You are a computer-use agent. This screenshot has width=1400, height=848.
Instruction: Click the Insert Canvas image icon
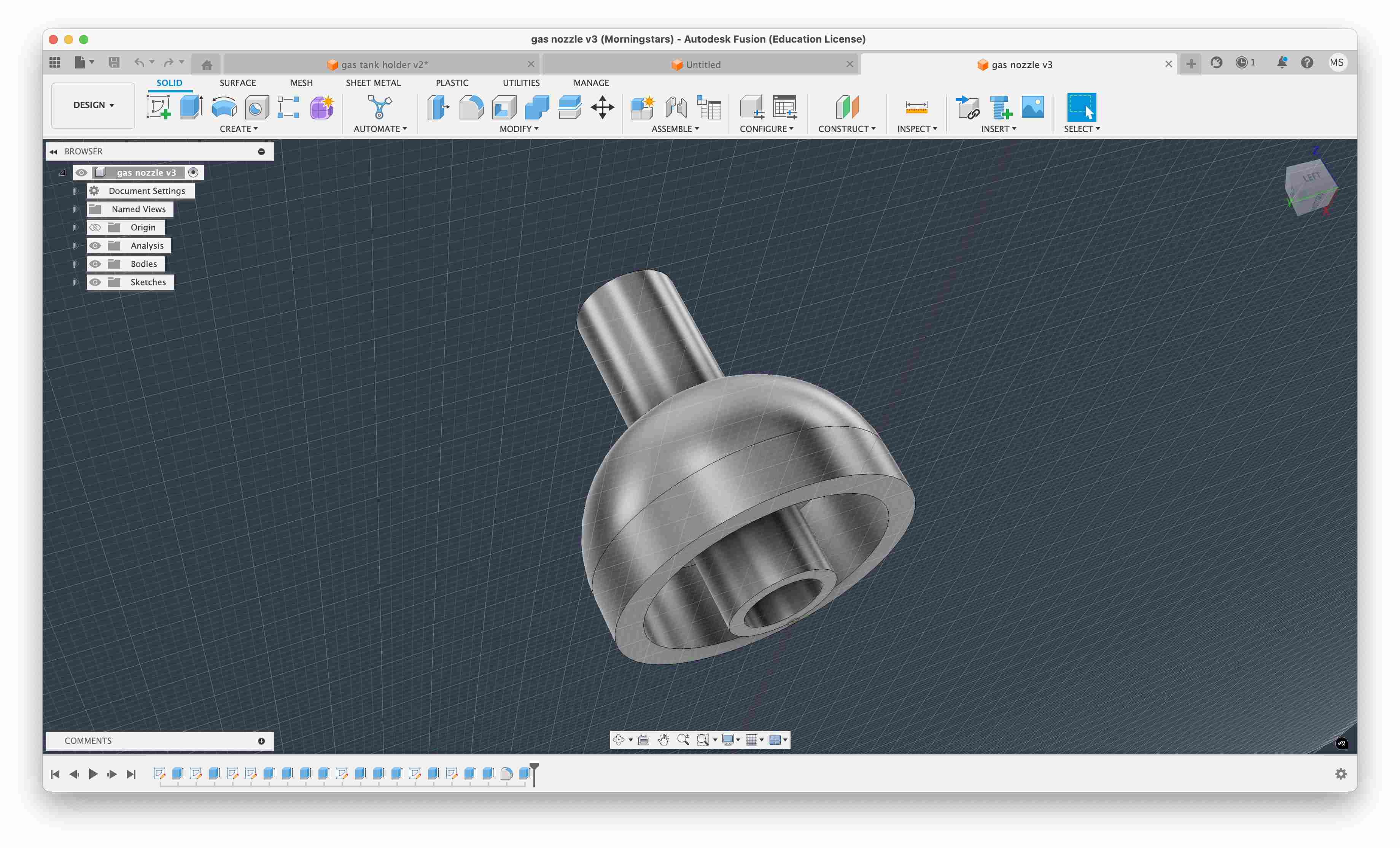[x=1032, y=107]
